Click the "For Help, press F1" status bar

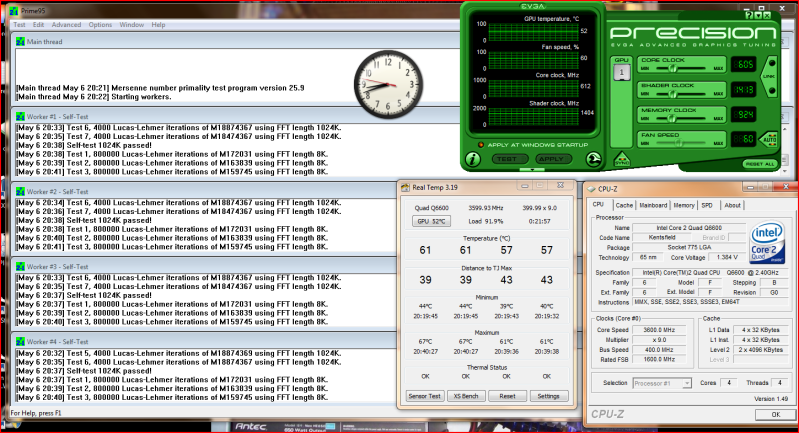[x=36, y=413]
